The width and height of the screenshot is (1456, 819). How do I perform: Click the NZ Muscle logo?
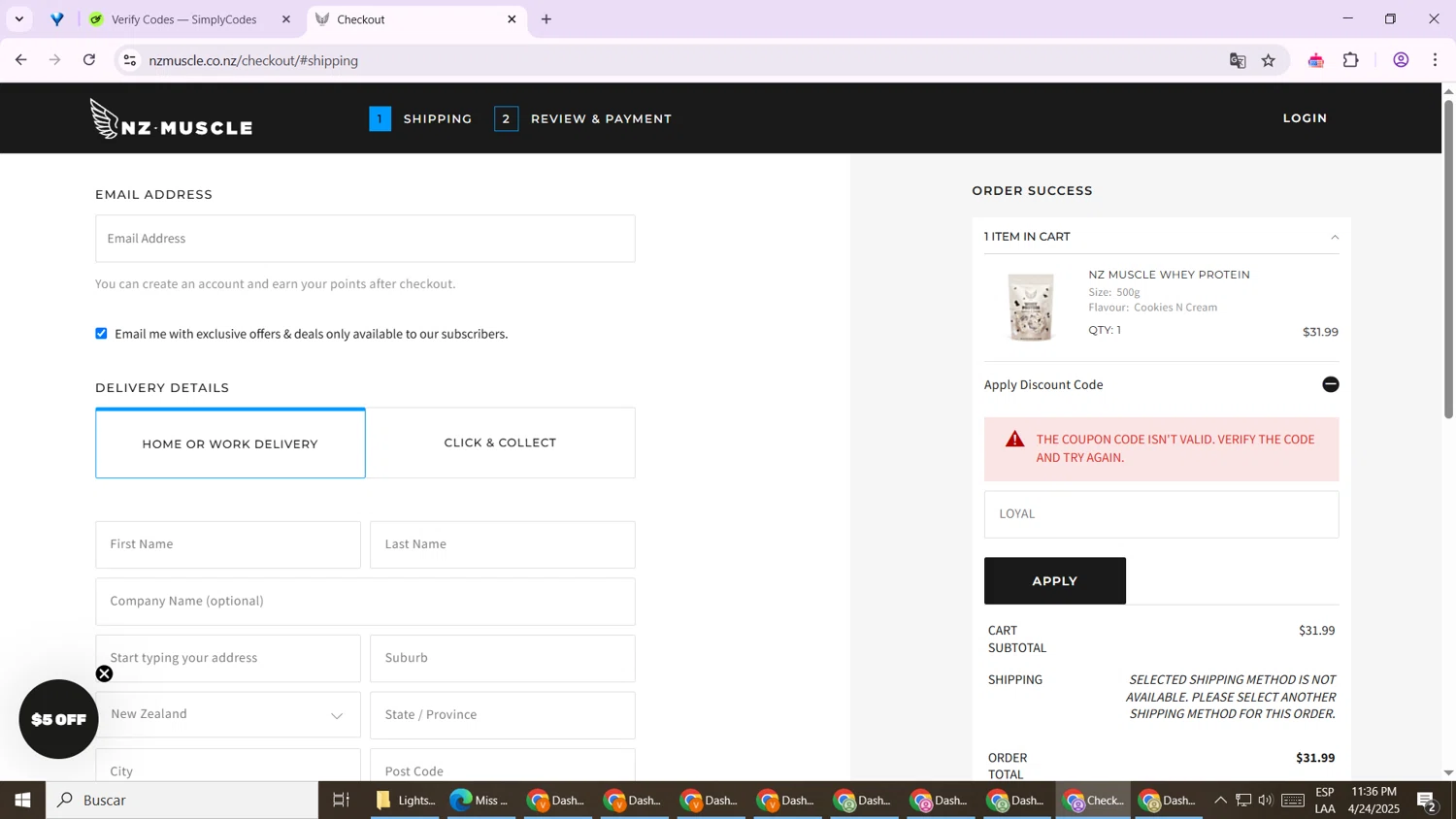pyautogui.click(x=171, y=118)
